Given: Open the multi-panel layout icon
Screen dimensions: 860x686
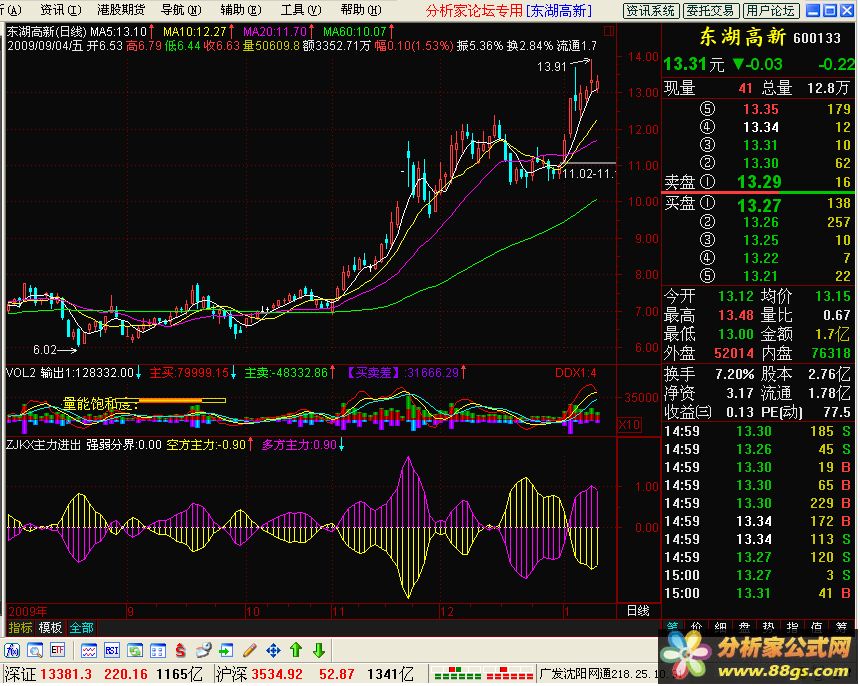Looking at the screenshot, I should click(x=157, y=651).
